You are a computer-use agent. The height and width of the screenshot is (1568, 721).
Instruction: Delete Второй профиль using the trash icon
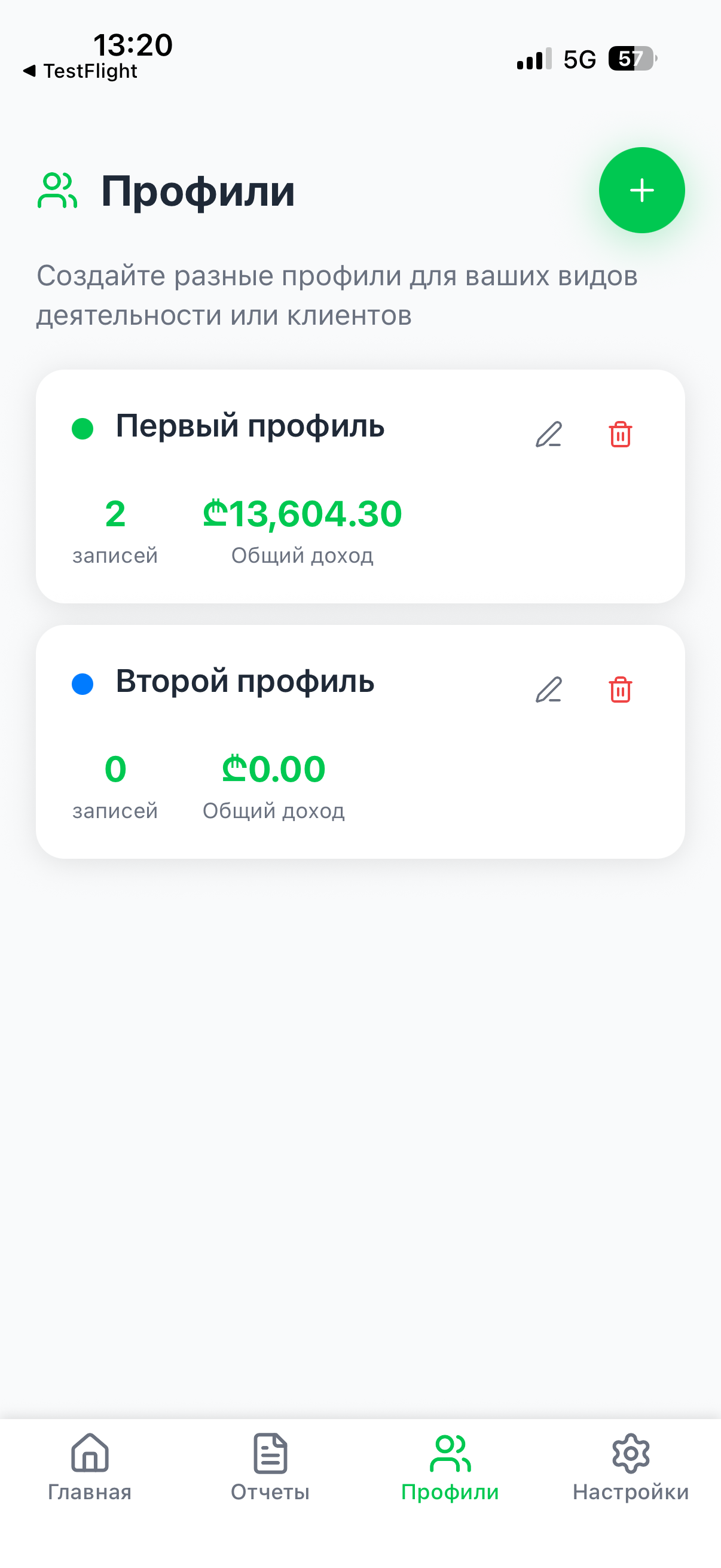tap(620, 690)
